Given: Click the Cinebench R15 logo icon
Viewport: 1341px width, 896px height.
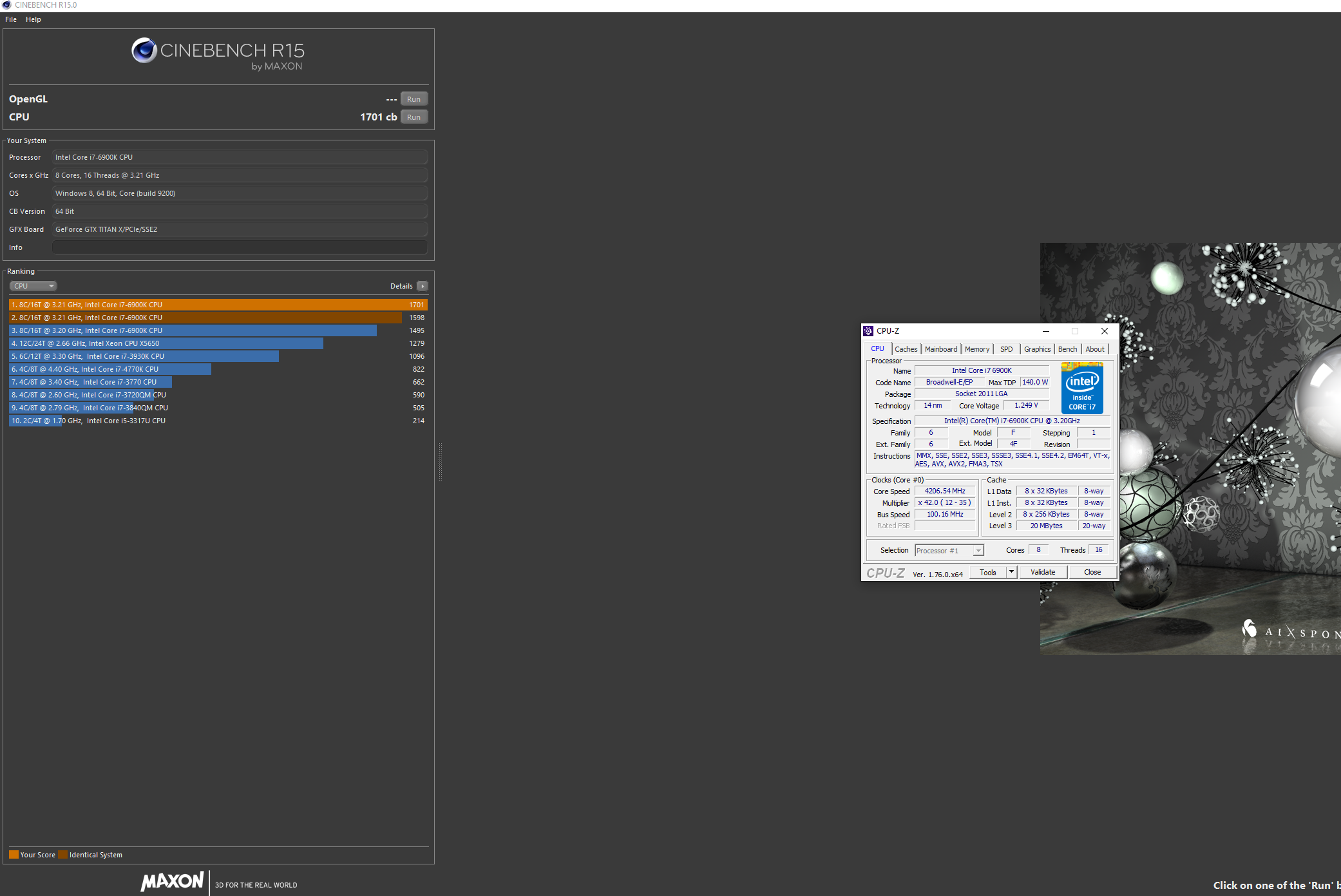Looking at the screenshot, I should point(144,50).
